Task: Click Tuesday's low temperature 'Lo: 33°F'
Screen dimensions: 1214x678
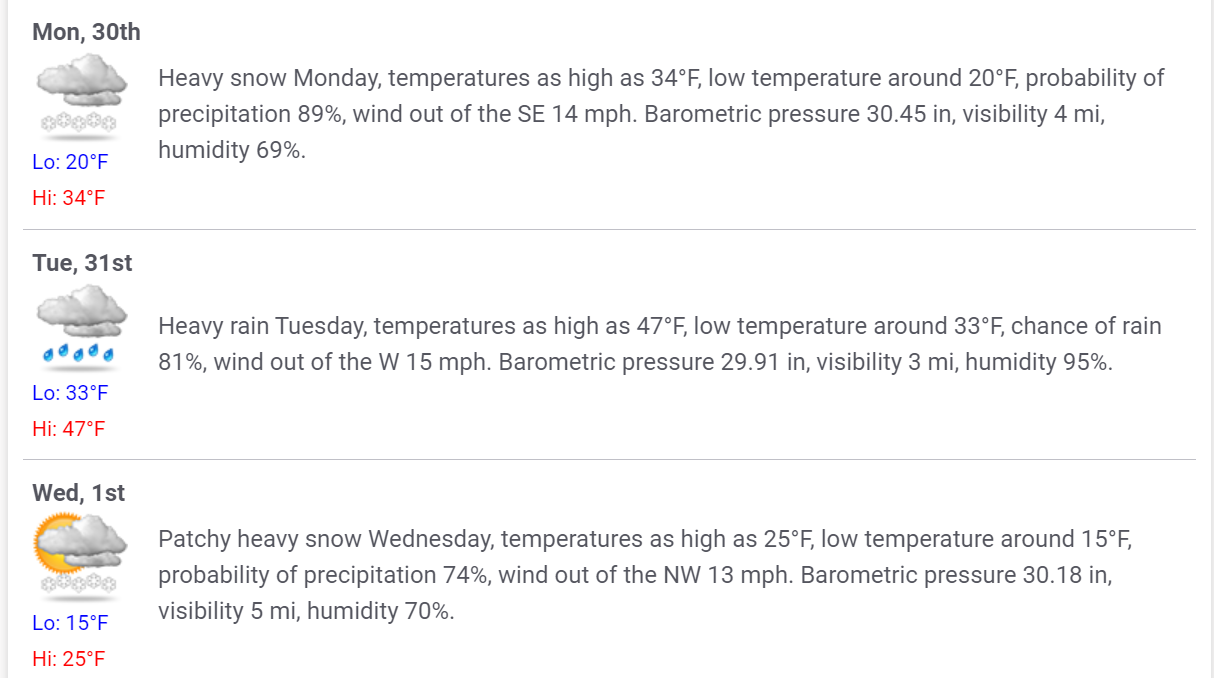Action: pos(70,393)
